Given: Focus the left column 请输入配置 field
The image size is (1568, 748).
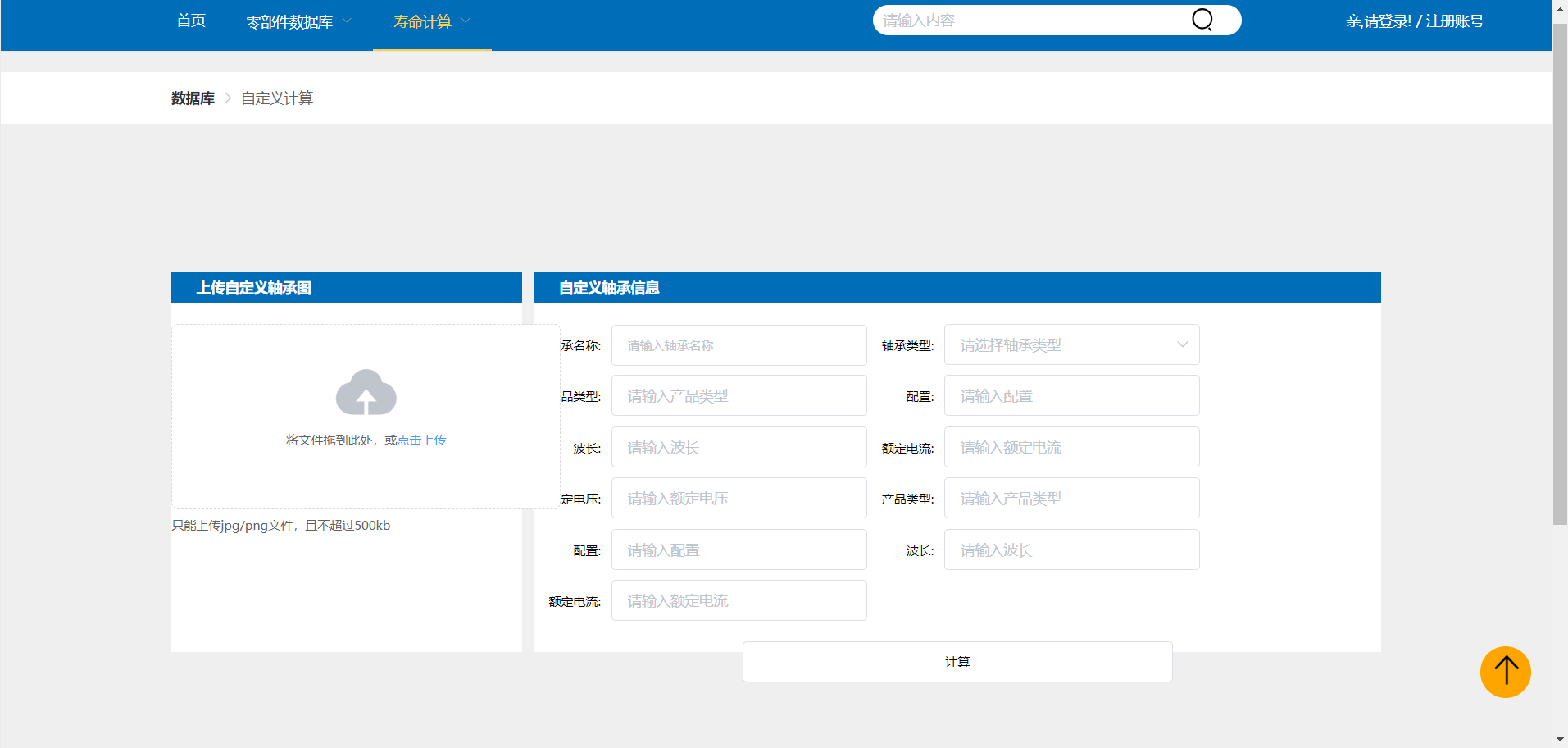Looking at the screenshot, I should (x=739, y=550).
